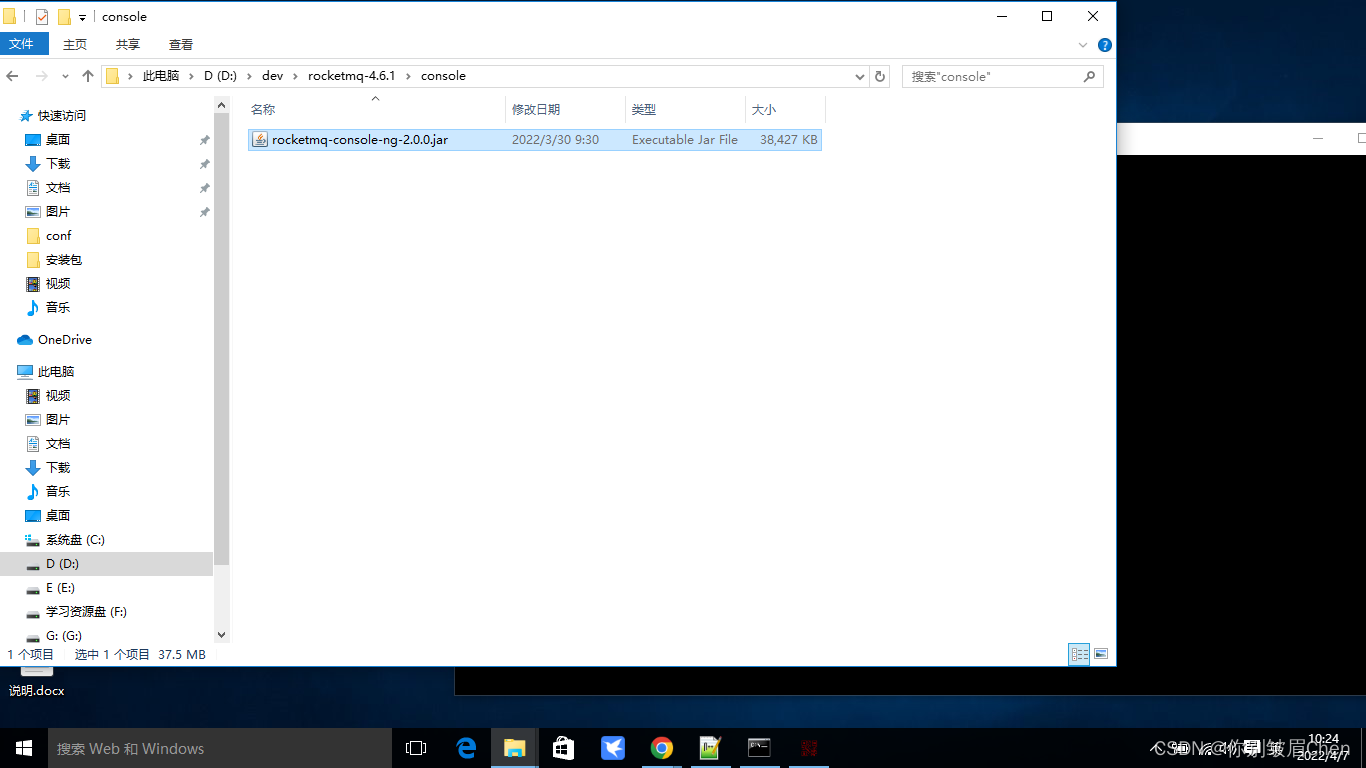Screen dimensions: 1366x768
Task: Select 系统盘 (C:) in navigation pane
Action: coord(75,539)
